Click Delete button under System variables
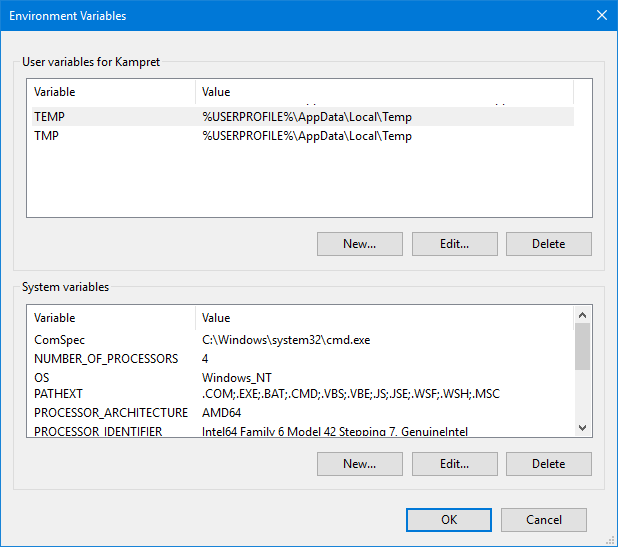The width and height of the screenshot is (618, 547). tap(549, 464)
